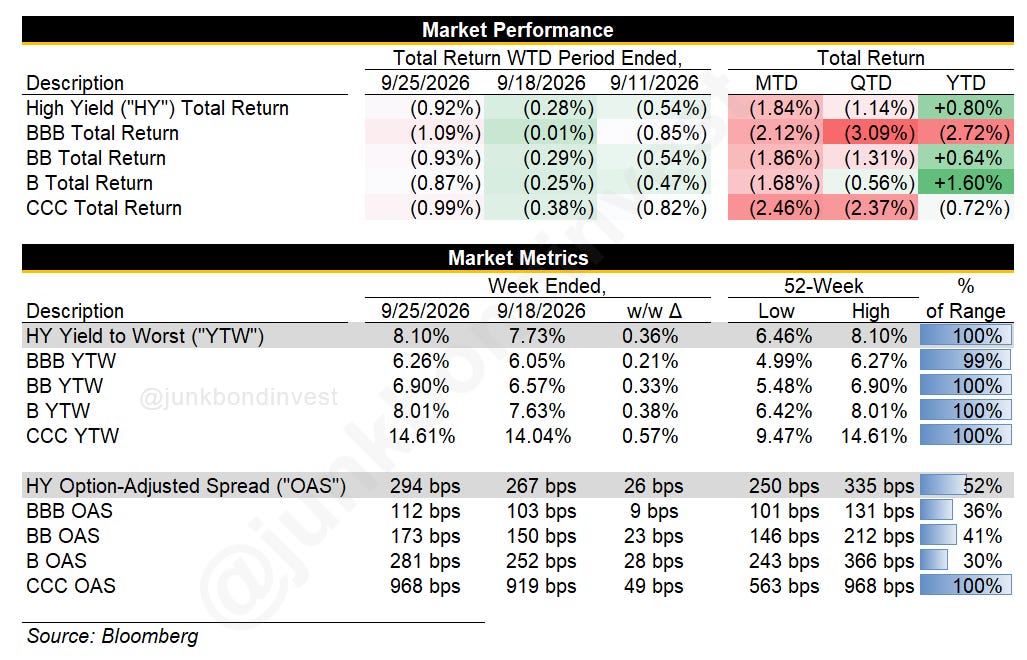Viewport: 1027px width, 660px height.
Task: Click the Market Metrics header bar
Action: tap(517, 257)
